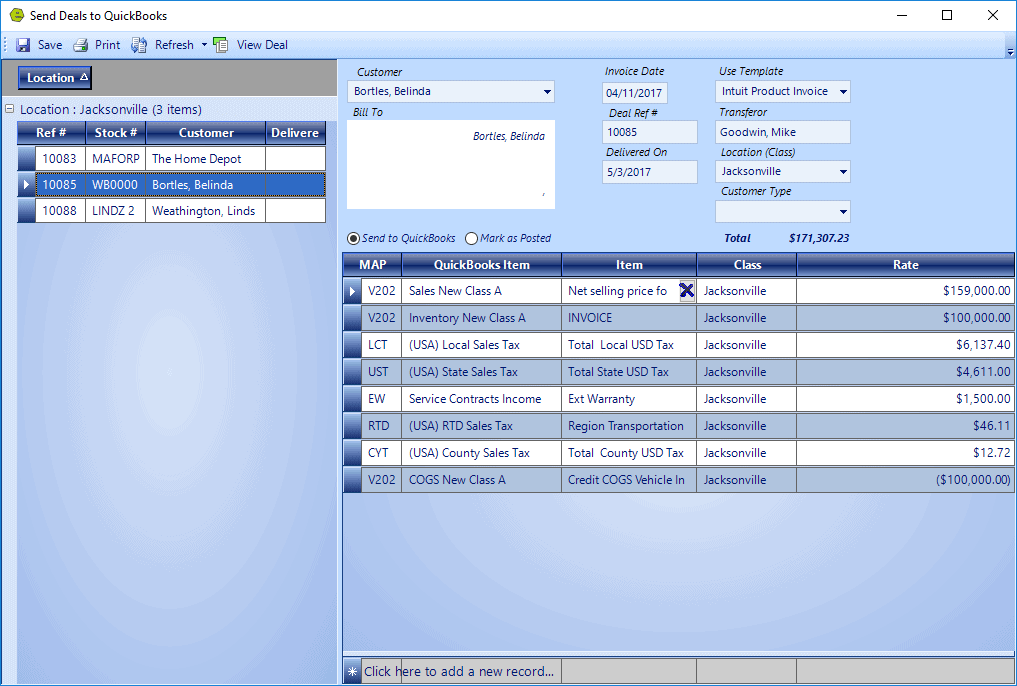Select deal 10088 Weathington row

click(172, 211)
